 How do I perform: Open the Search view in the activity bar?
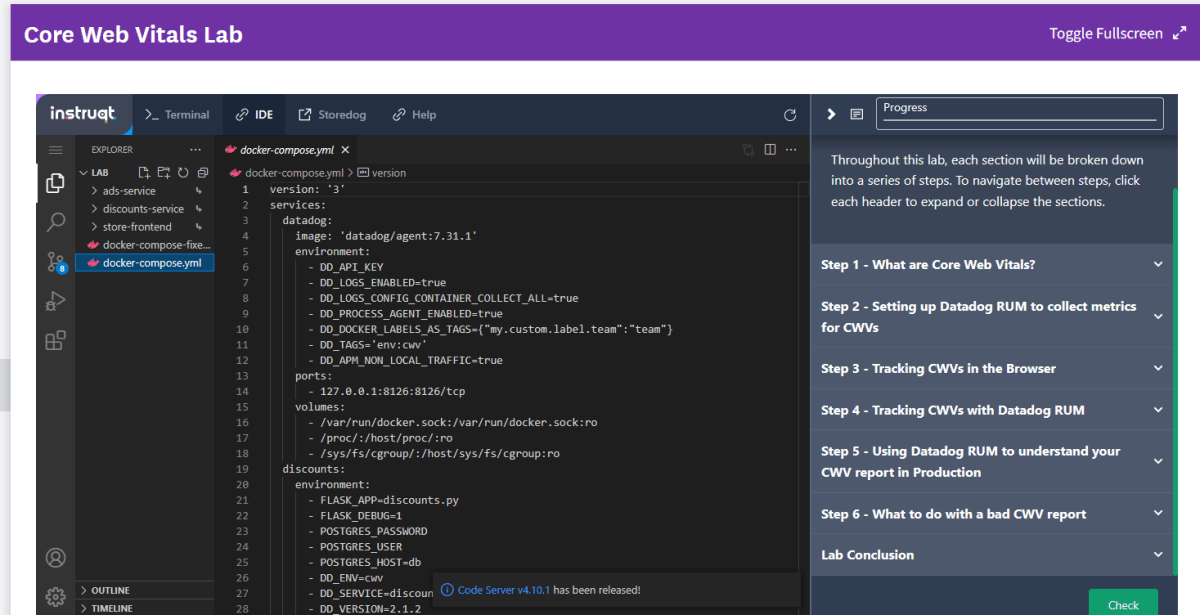tap(56, 222)
